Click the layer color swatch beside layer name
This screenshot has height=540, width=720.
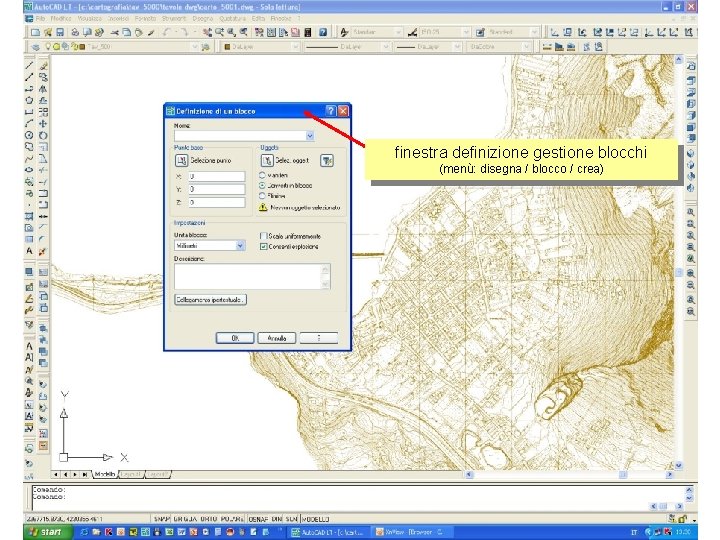click(82, 47)
